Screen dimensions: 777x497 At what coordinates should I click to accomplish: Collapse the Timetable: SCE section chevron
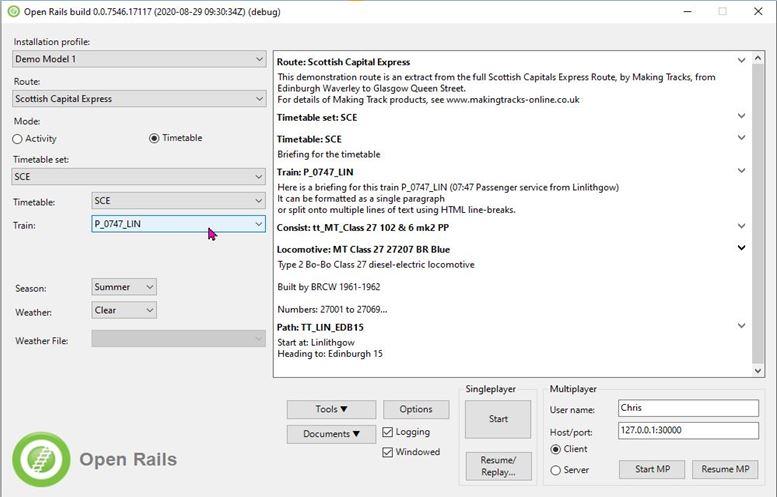pos(741,138)
